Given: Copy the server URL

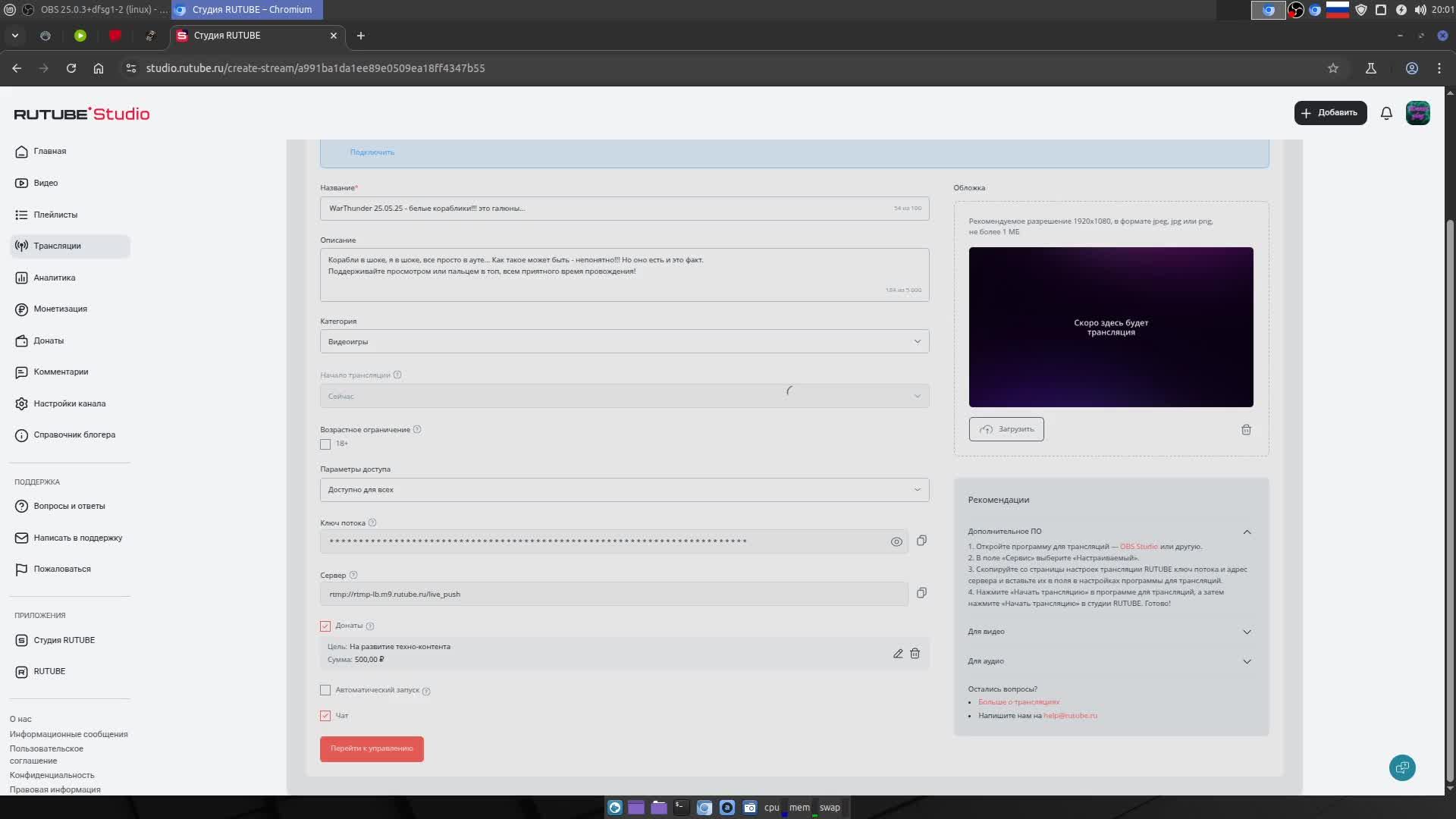Looking at the screenshot, I should click(x=921, y=593).
